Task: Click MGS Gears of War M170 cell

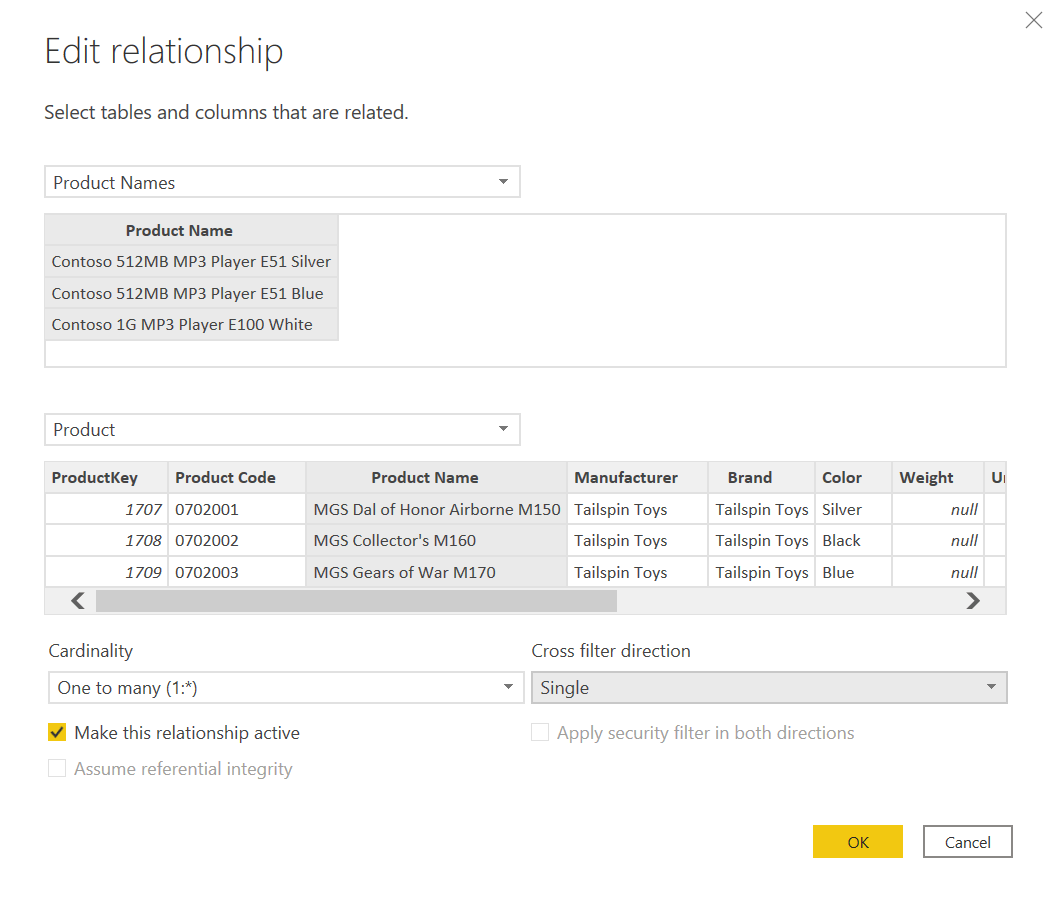Action: [x=437, y=572]
